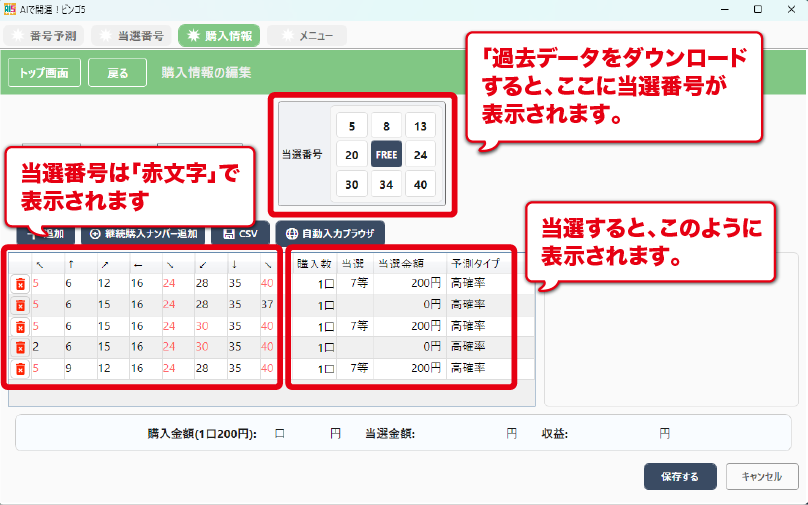Minimize the AIで開運！ビンゴ5 window
Viewport: 808px width, 505px height.
(x=725, y=9)
